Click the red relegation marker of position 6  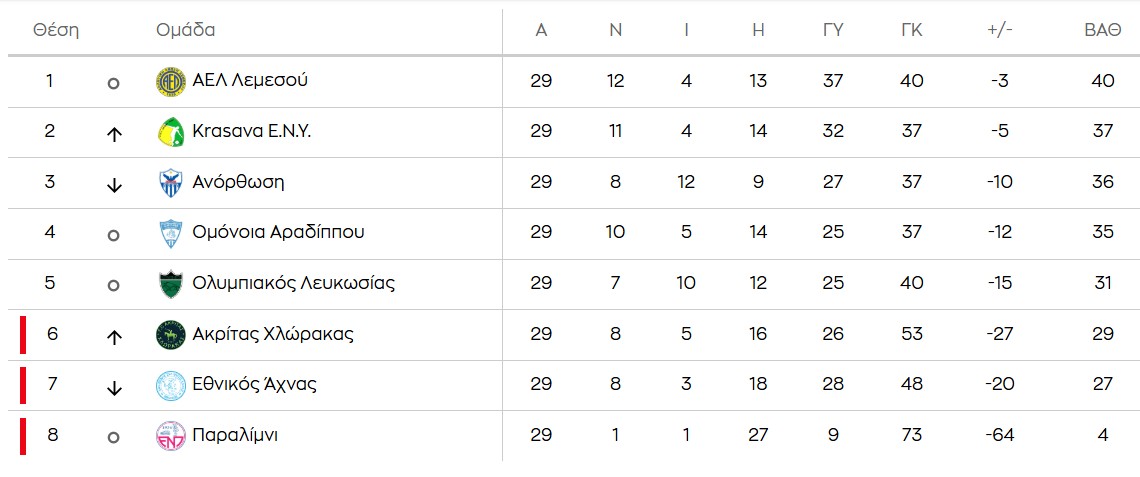click(23, 334)
